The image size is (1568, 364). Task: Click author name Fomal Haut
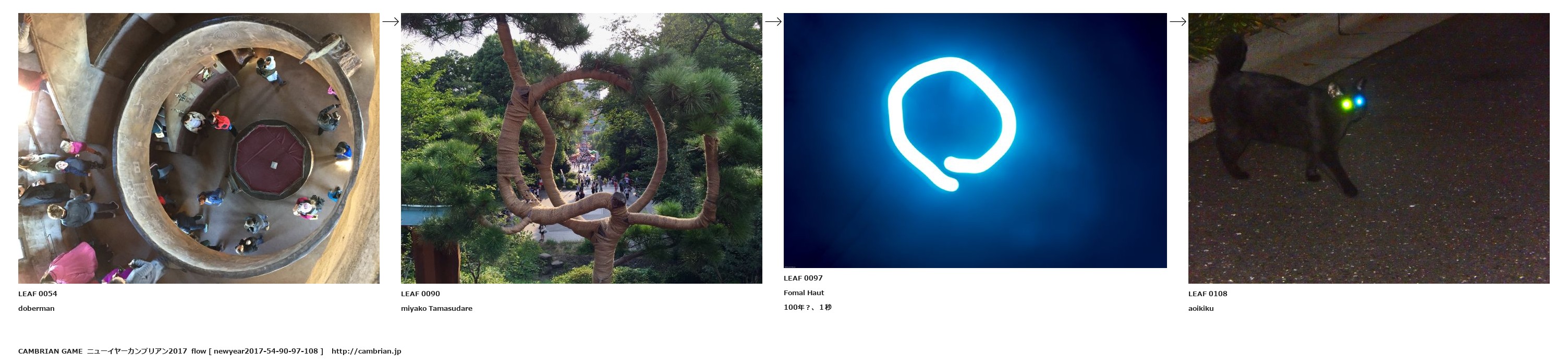click(804, 293)
